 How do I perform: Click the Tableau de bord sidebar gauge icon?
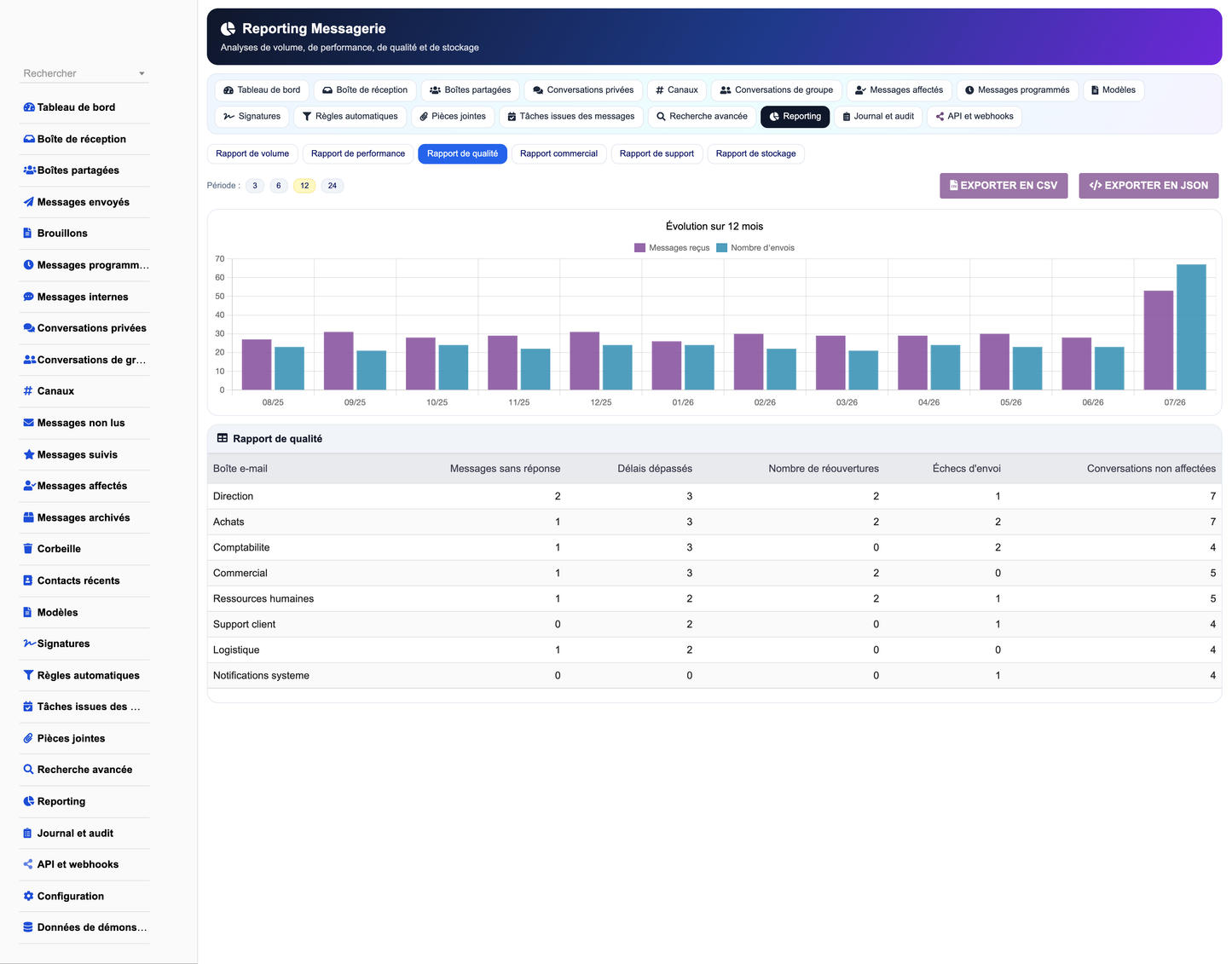pyautogui.click(x=29, y=107)
